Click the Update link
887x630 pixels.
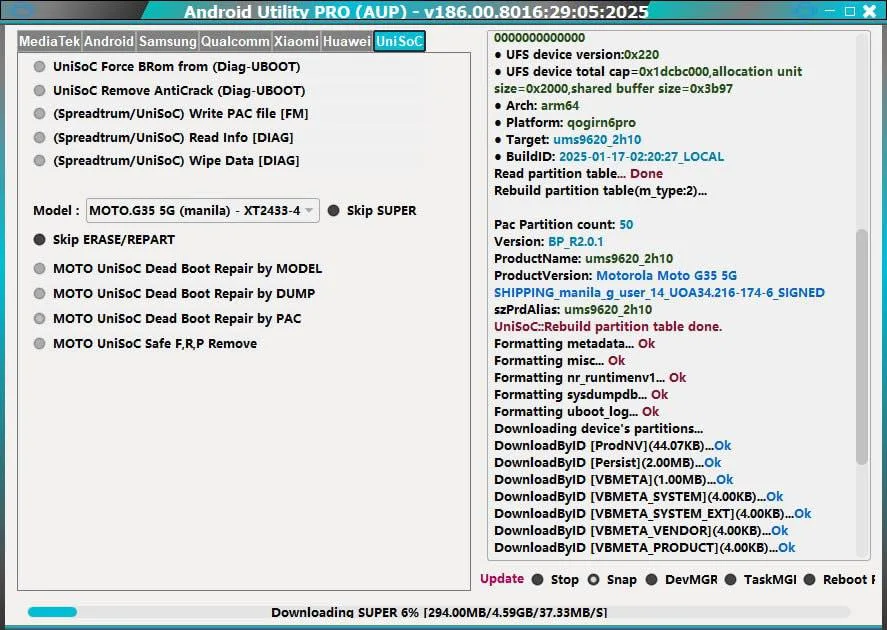pyautogui.click(x=502, y=579)
